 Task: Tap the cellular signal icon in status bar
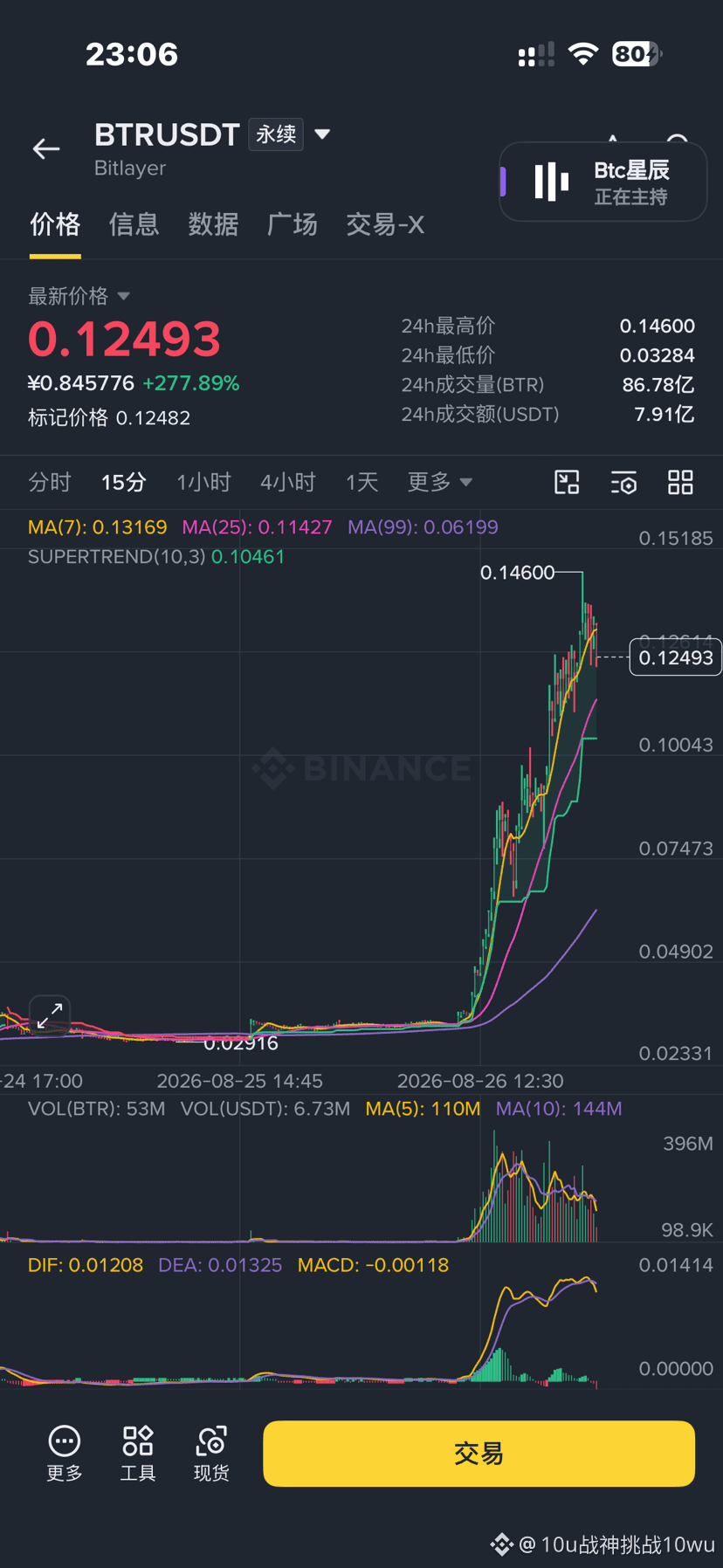(x=536, y=54)
